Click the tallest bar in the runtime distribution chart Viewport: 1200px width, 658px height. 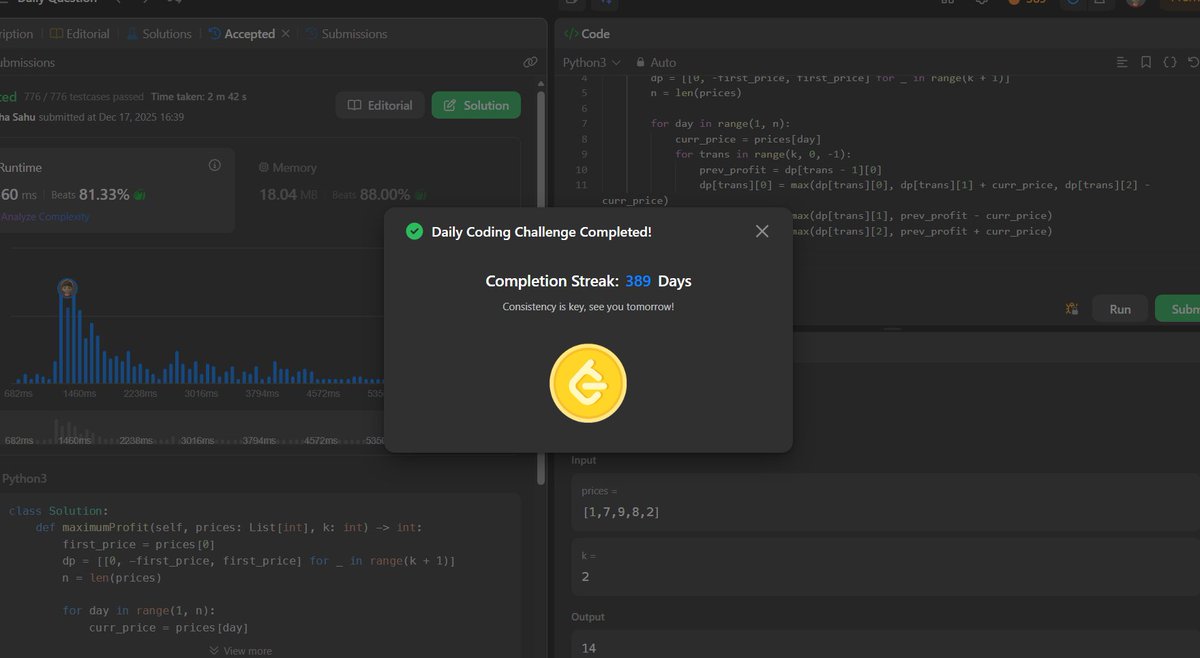[x=60, y=340]
